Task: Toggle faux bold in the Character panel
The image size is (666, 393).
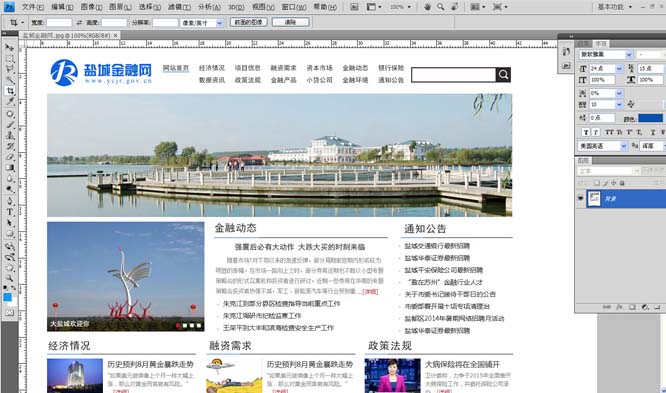Action: coord(586,132)
